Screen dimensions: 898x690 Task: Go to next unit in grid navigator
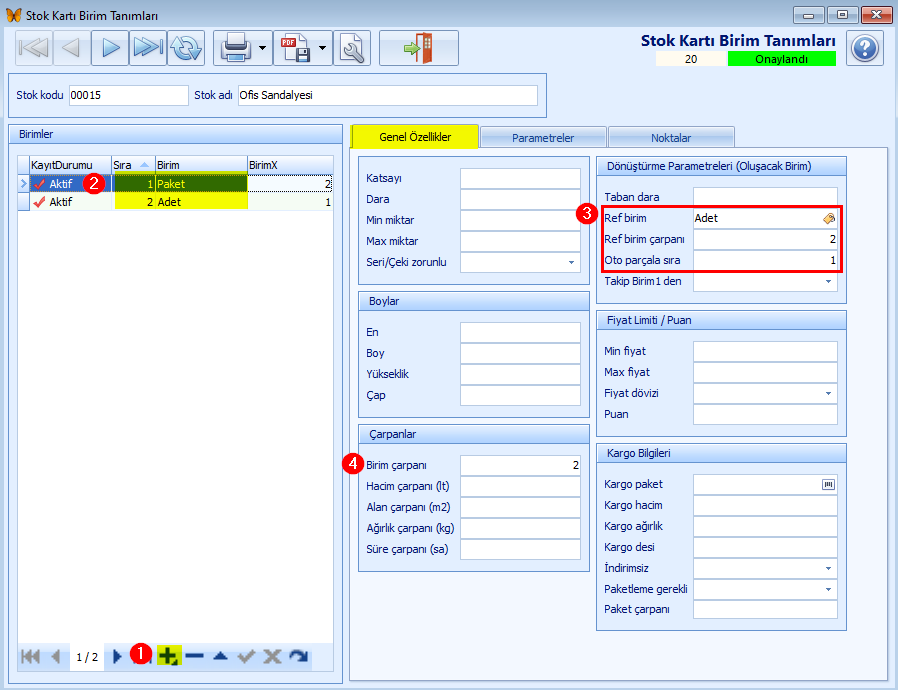click(117, 656)
